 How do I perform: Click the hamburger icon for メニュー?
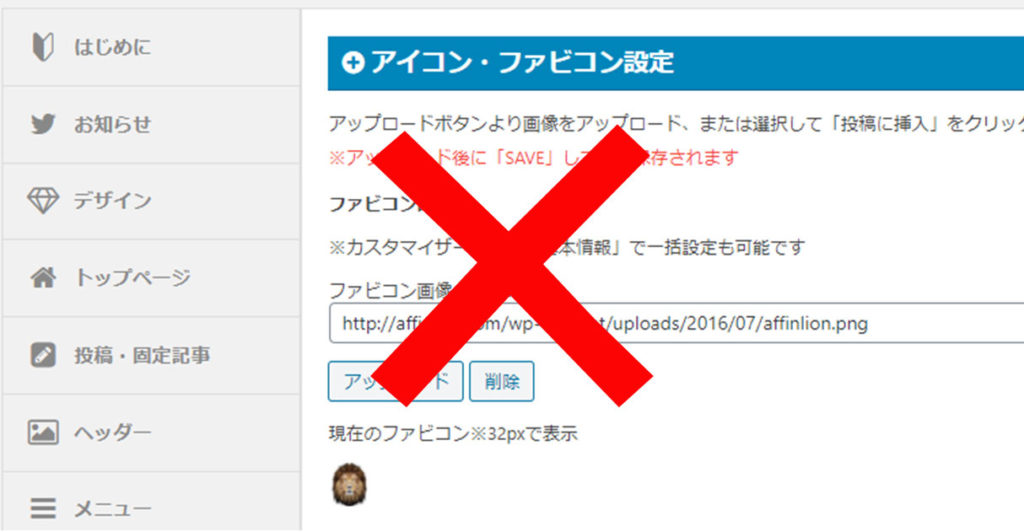click(x=43, y=509)
